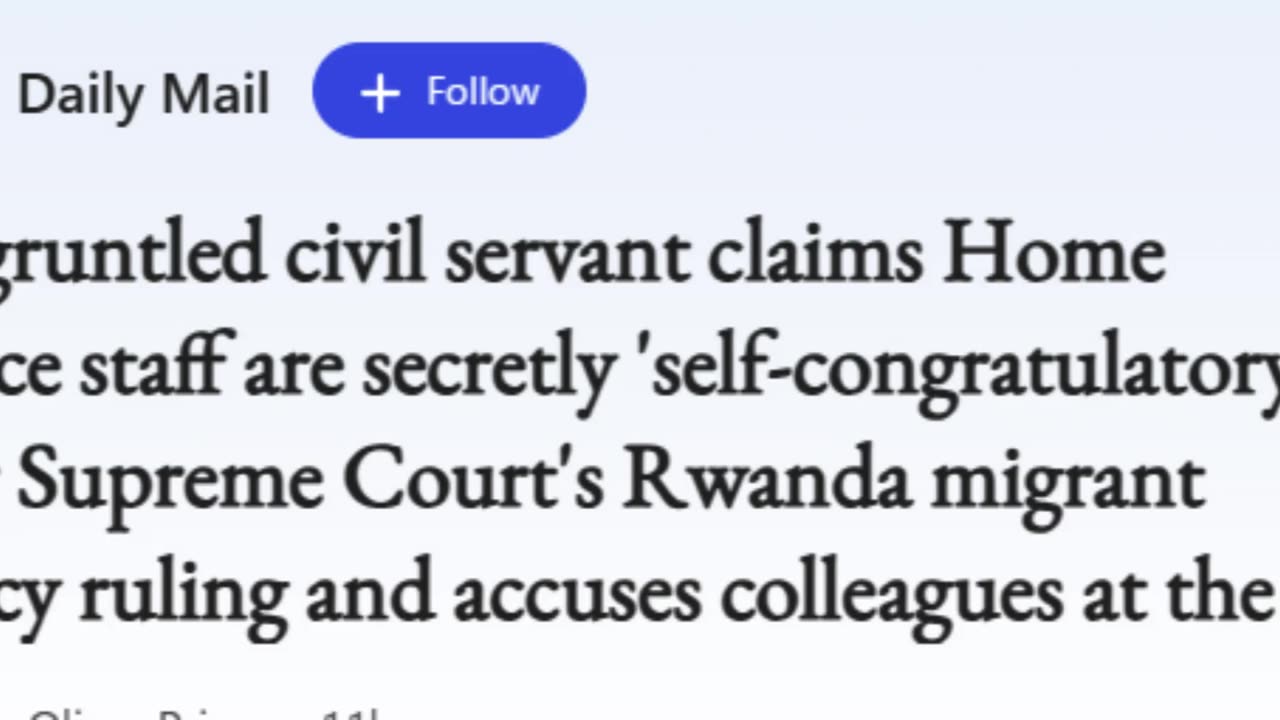Open the Daily Mail publisher name
The height and width of the screenshot is (720, 1280).
point(144,96)
